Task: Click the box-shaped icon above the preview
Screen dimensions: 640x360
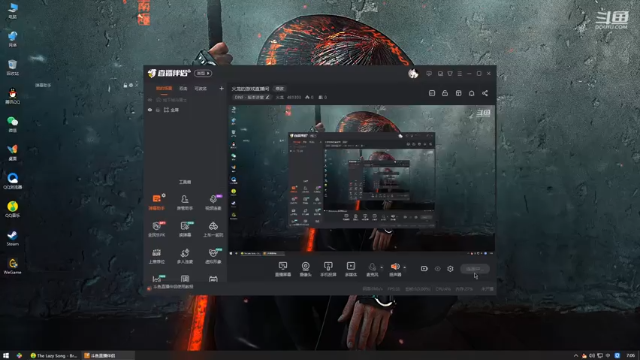Action: tap(458, 93)
